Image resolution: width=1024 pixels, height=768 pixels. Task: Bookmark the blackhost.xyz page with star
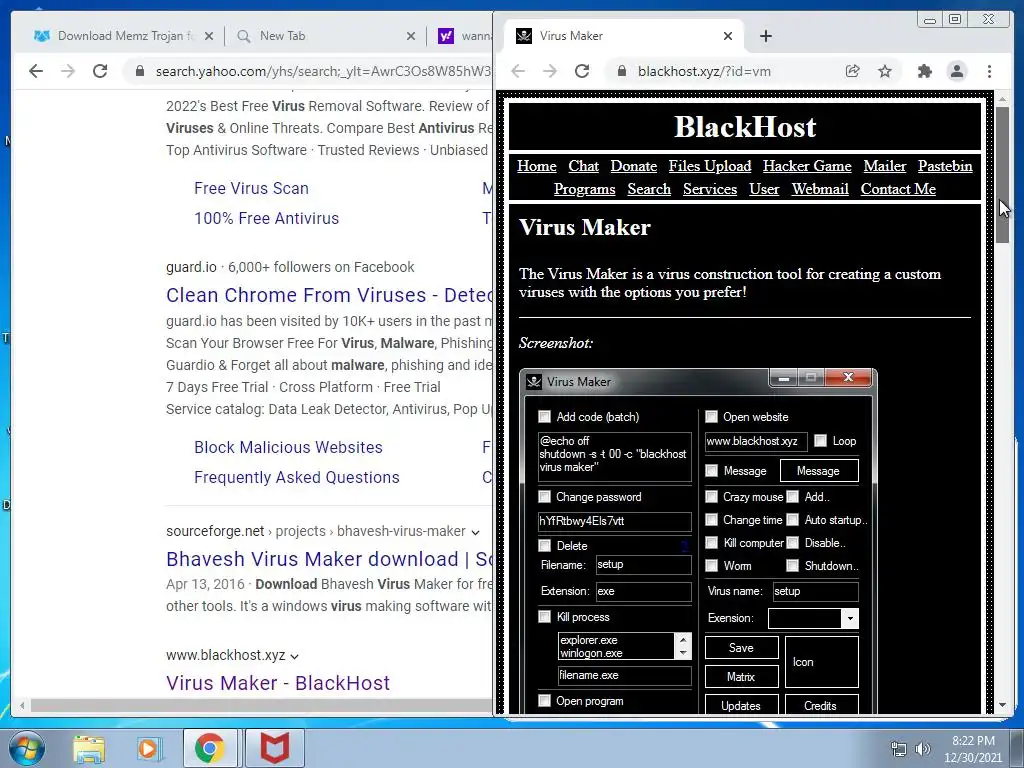click(885, 71)
